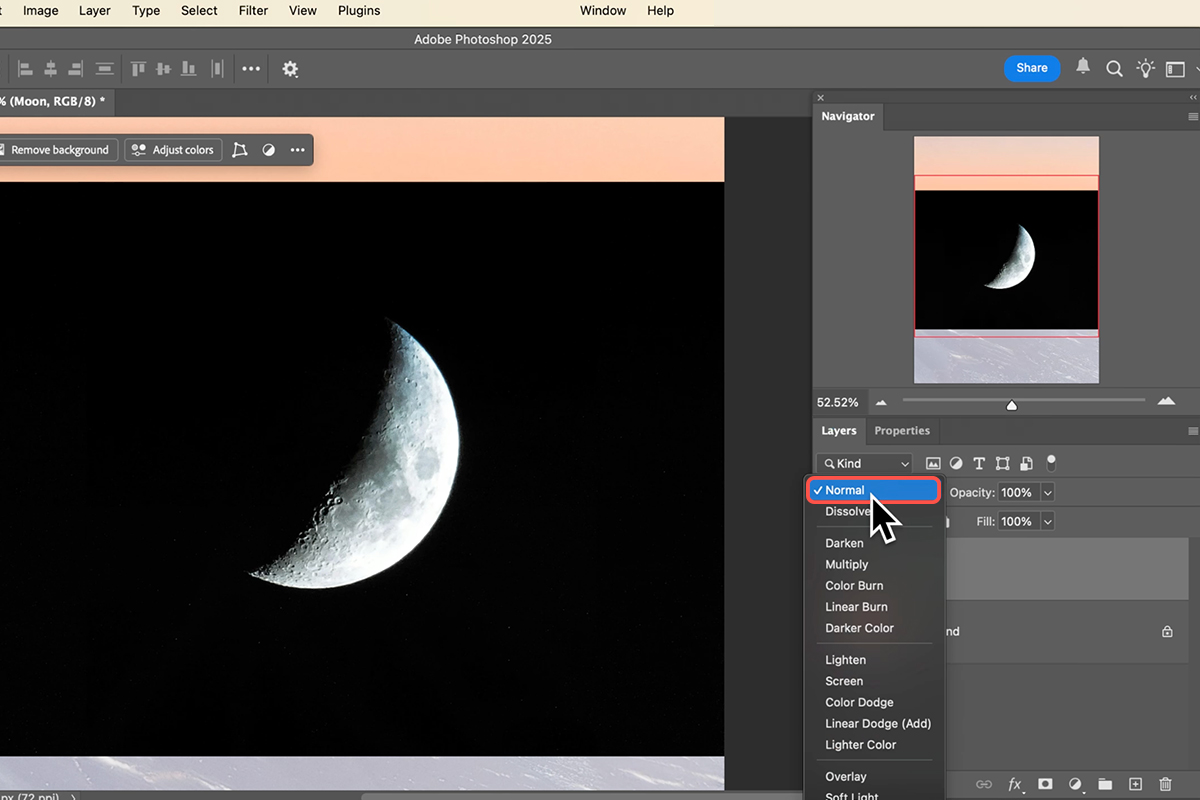
Task: Click the align top edges icon
Action: [x=138, y=69]
